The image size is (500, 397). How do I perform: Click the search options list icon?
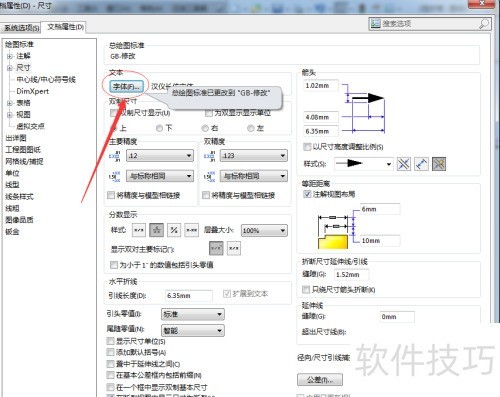pos(376,24)
